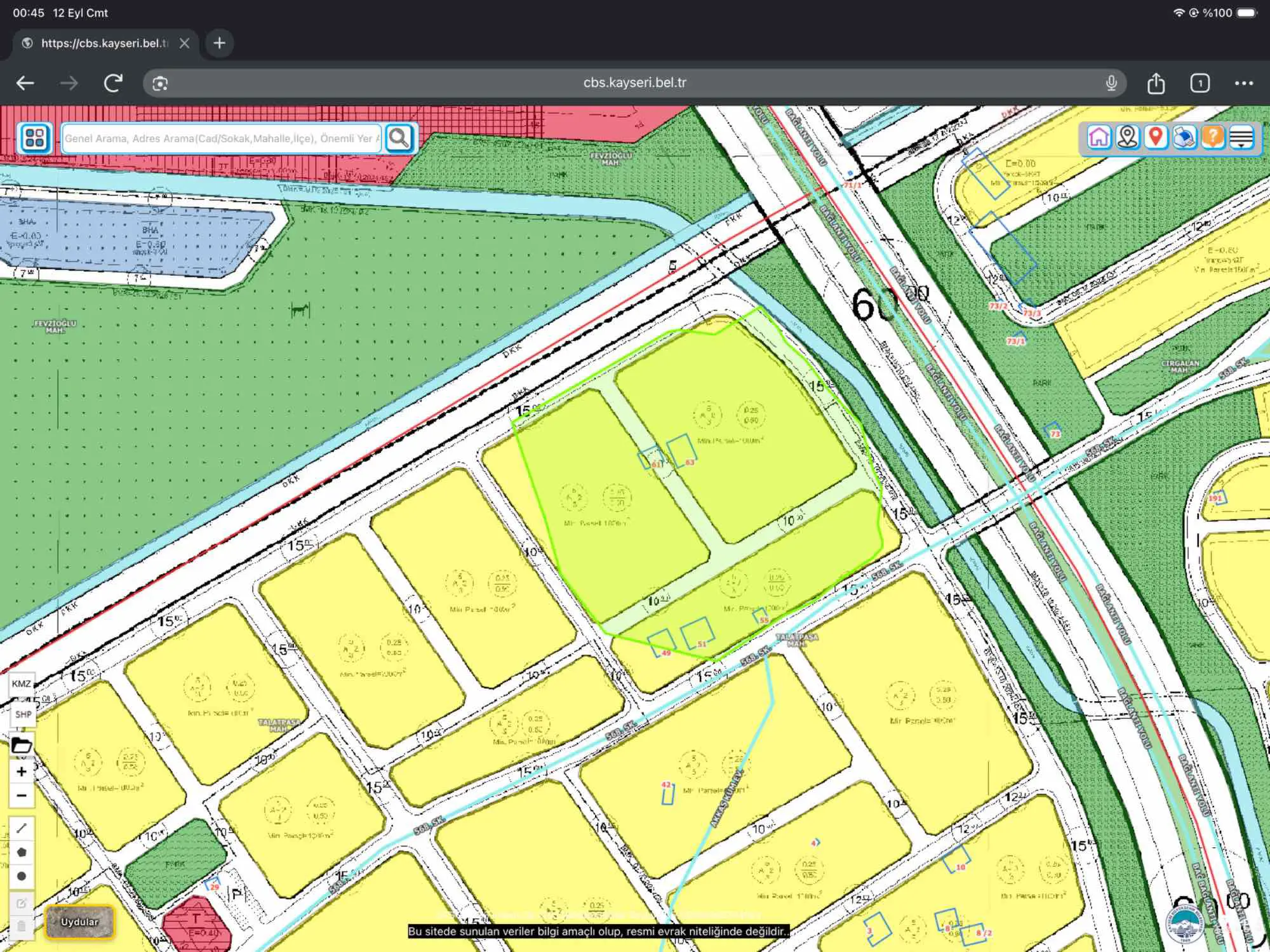The height and width of the screenshot is (952, 1270).
Task: Click the edit drawing pencil icon
Action: 22,903
